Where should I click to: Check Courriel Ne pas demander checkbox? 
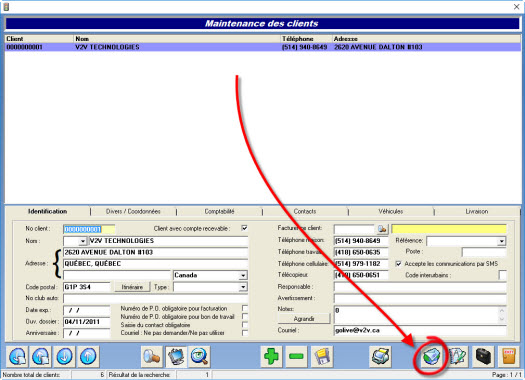pyautogui.click(x=245, y=333)
